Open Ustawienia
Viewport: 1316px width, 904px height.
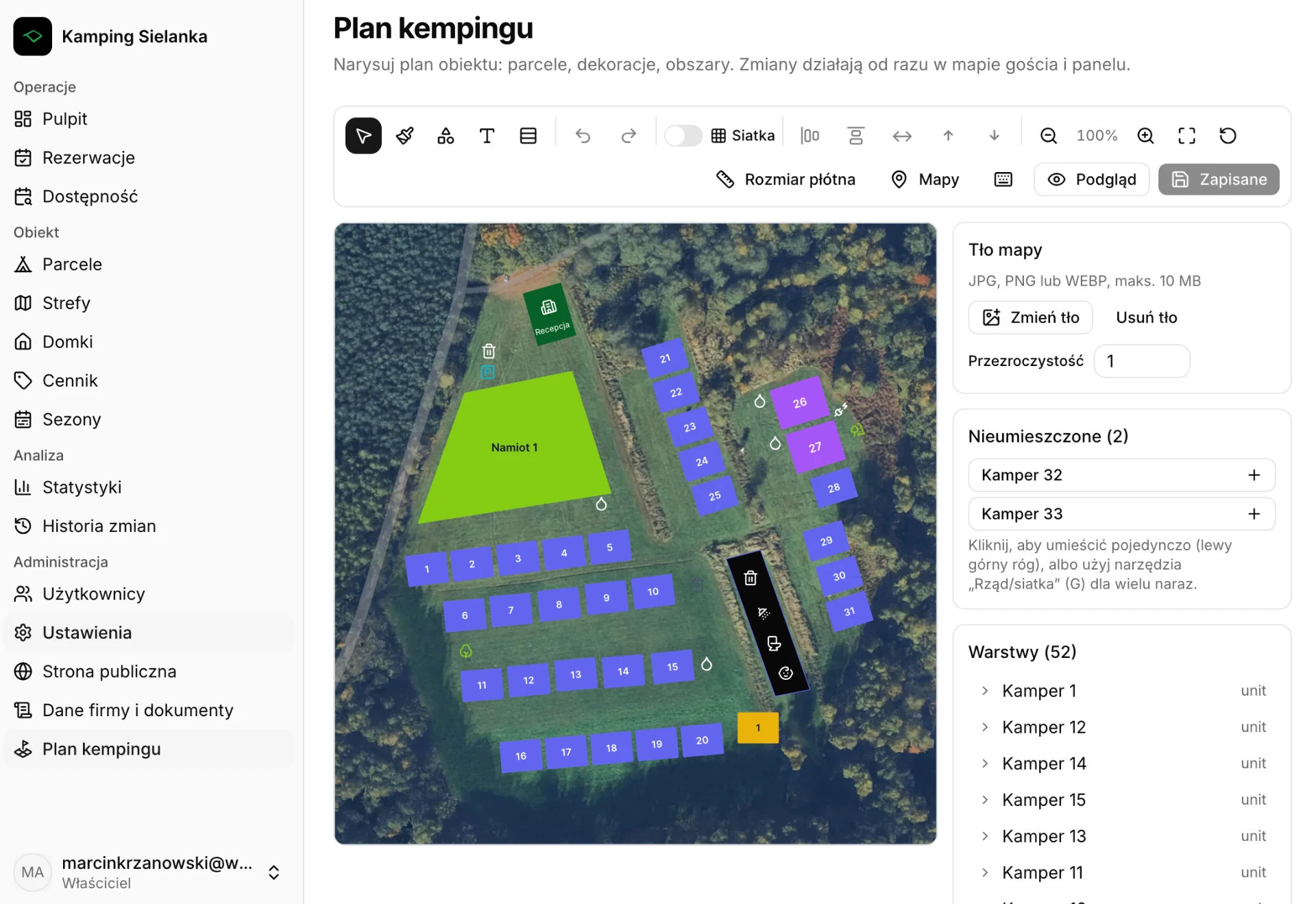[148, 633]
